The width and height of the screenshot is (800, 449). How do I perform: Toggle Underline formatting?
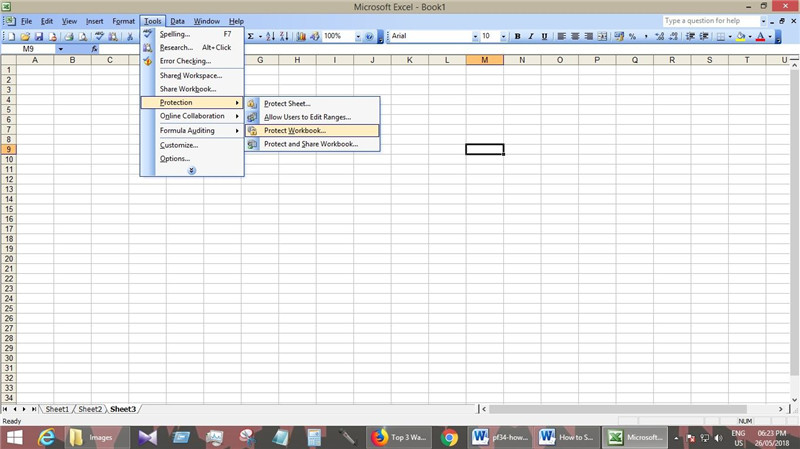pos(544,36)
